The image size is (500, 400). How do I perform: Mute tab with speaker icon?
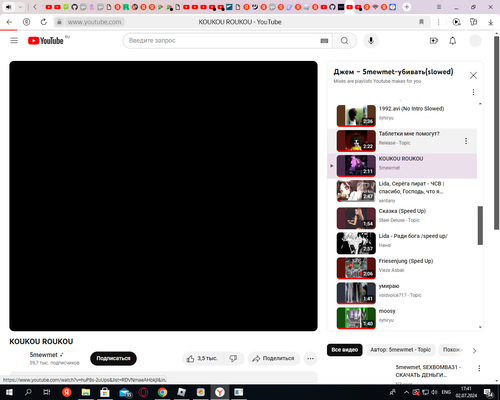[9, 7]
